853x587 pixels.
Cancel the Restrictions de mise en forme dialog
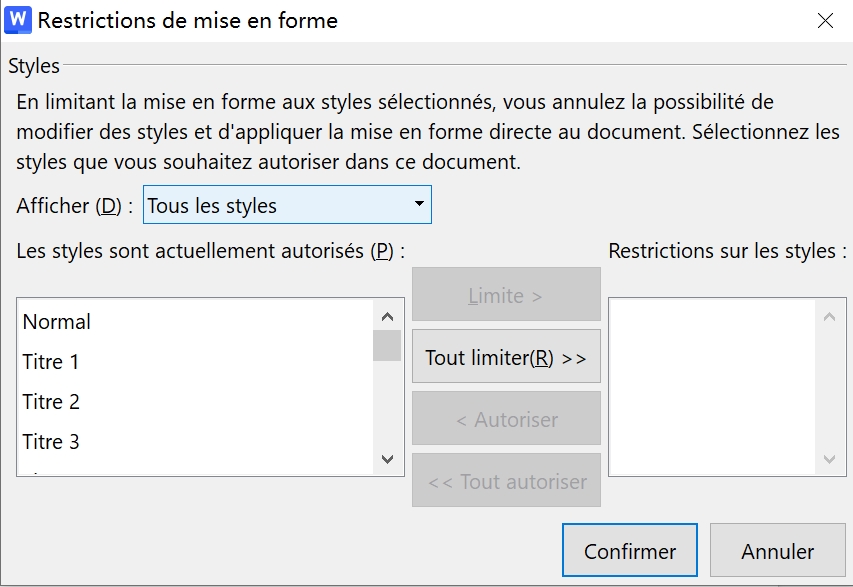pos(778,551)
